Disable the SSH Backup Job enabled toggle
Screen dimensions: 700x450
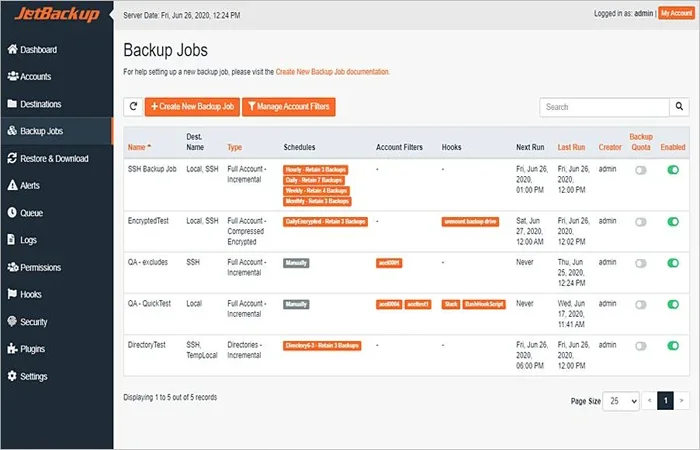pos(673,171)
